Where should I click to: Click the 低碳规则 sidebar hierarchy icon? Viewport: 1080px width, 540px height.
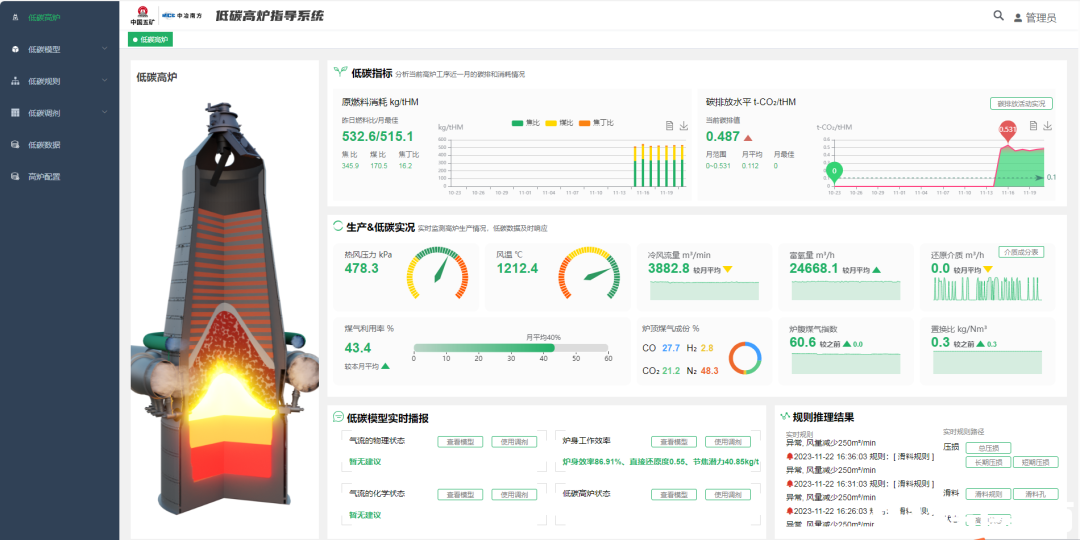coord(16,81)
